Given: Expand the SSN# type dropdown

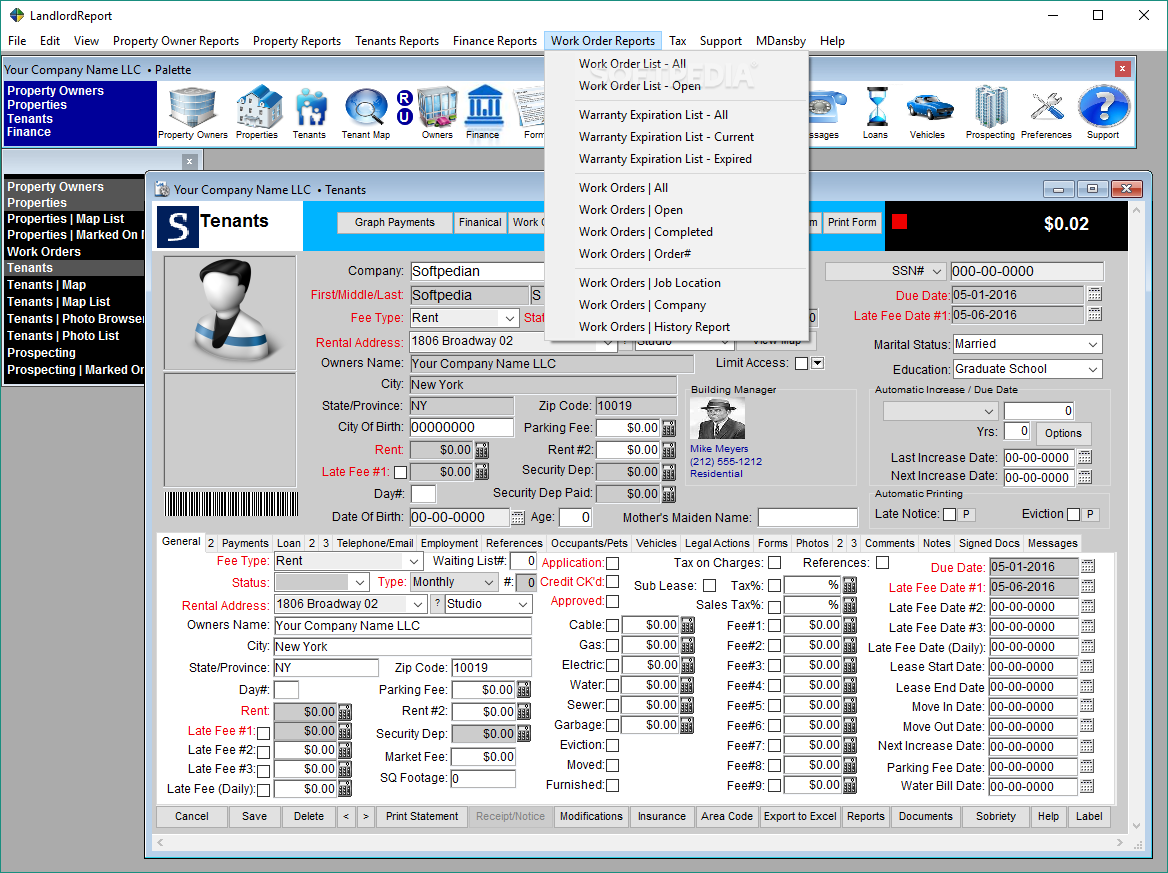Looking at the screenshot, I should 937,272.
